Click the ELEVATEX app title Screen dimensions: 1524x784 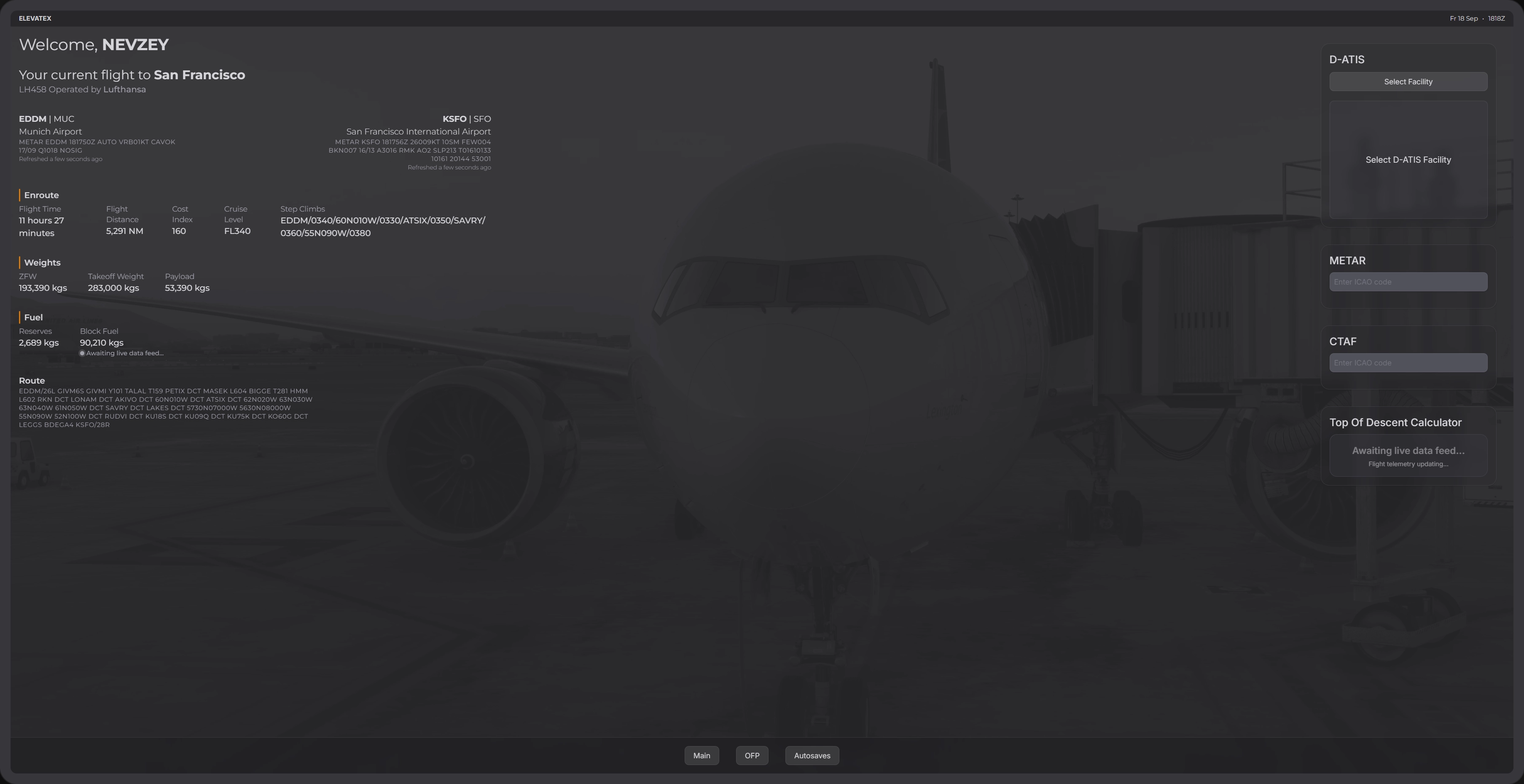point(35,19)
